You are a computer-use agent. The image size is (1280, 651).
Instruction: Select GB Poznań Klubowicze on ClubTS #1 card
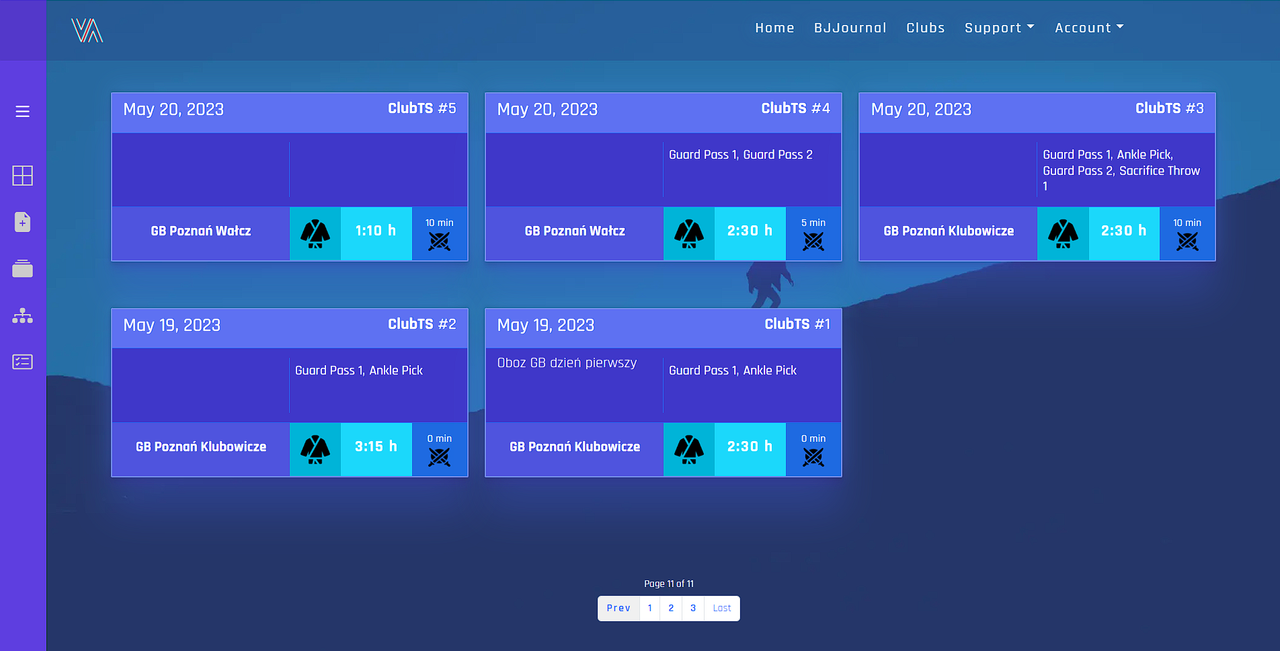575,447
